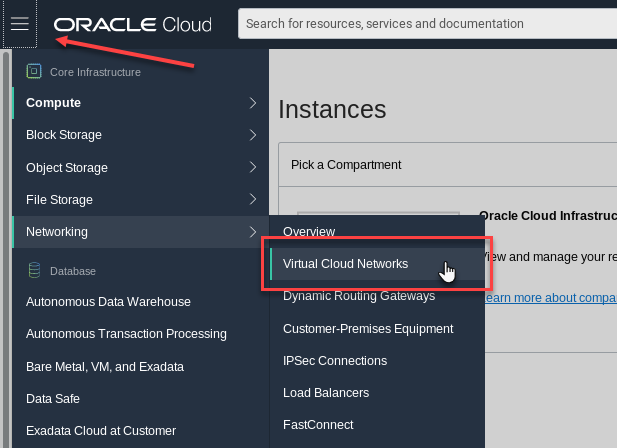This screenshot has width=617, height=448.
Task: Select File Storage menu item
Action: click(x=141, y=199)
